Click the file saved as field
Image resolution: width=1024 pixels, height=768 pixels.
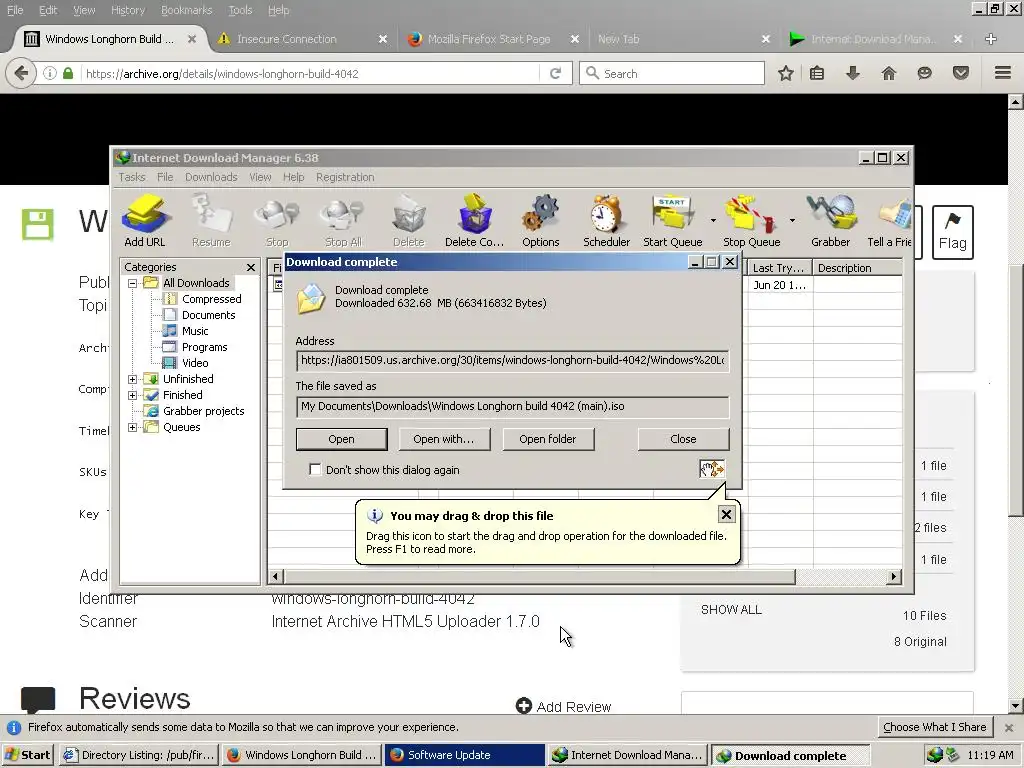point(513,406)
